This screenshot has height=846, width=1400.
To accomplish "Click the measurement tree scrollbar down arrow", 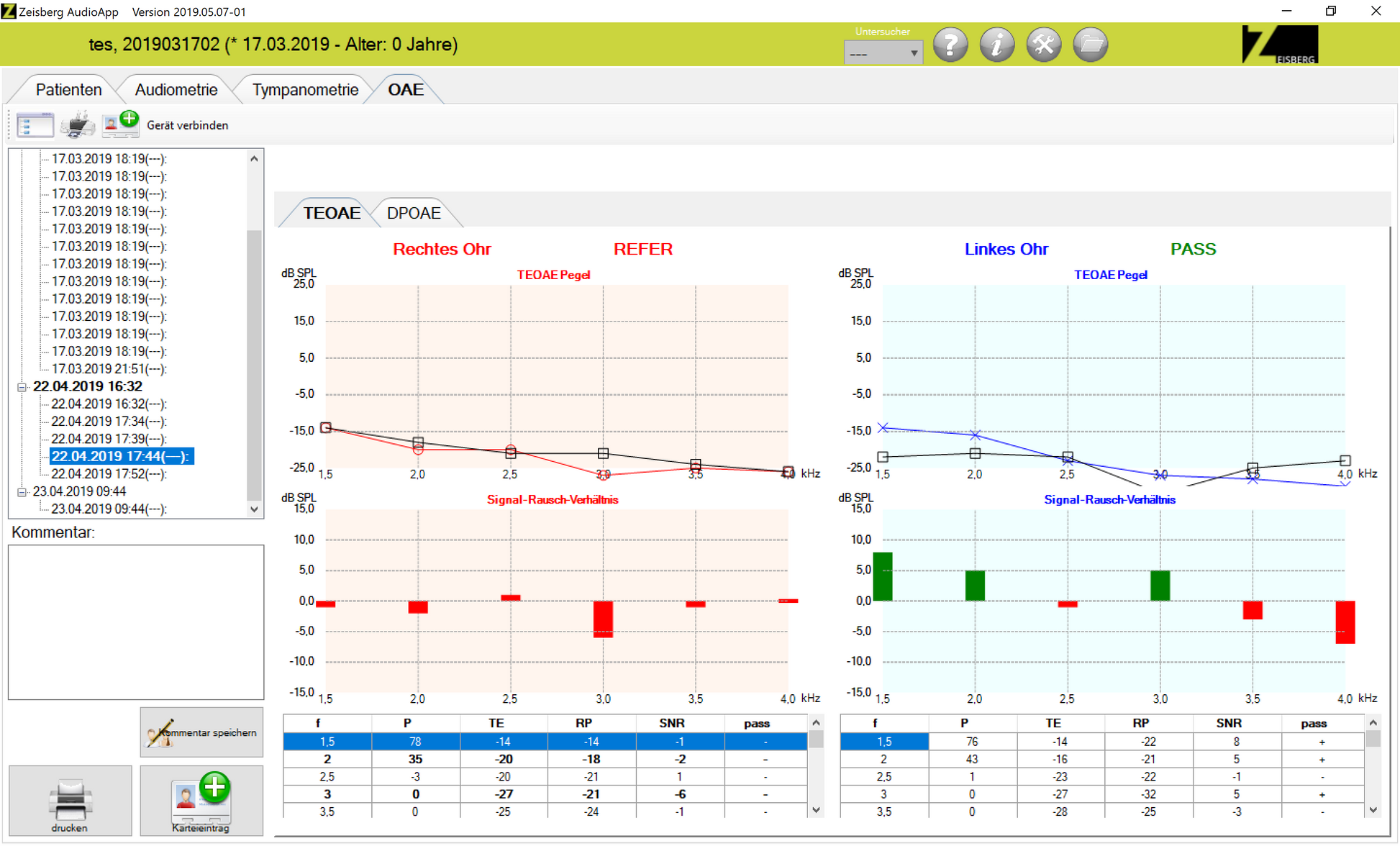I will coord(254,509).
